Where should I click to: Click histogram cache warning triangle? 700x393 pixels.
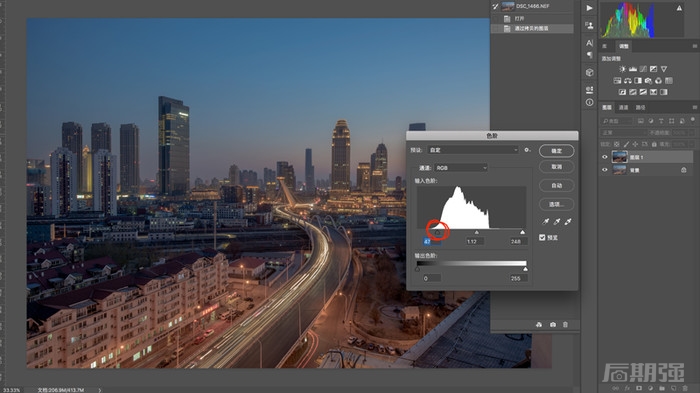click(679, 8)
